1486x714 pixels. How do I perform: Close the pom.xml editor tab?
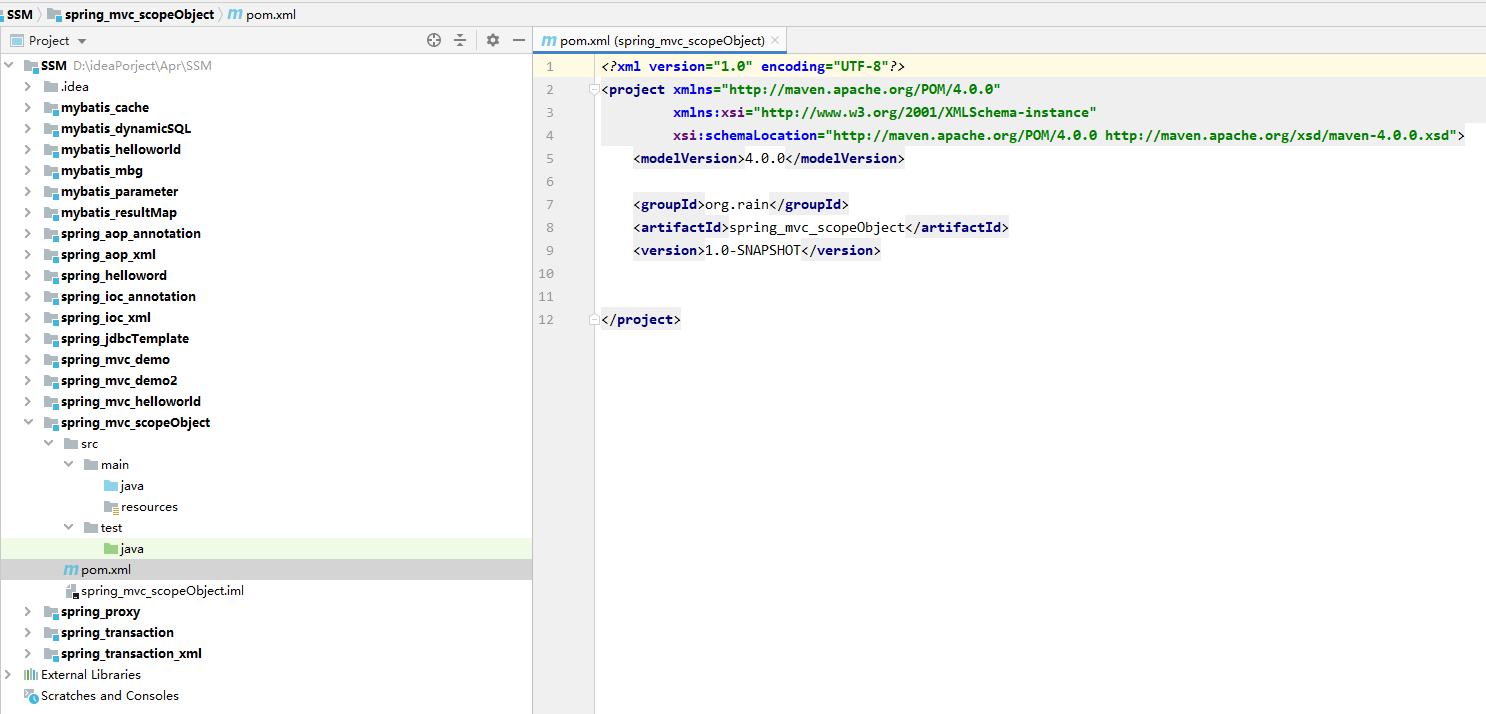(x=775, y=40)
